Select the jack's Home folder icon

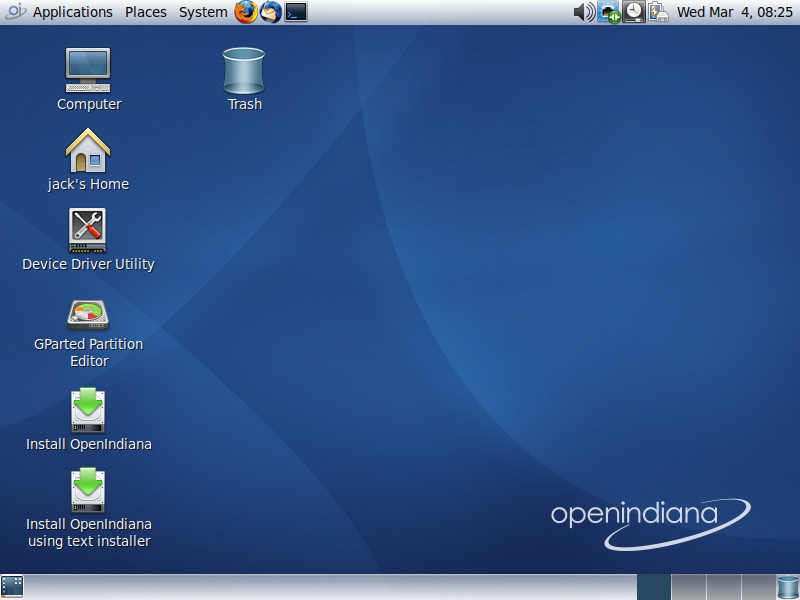[88, 151]
